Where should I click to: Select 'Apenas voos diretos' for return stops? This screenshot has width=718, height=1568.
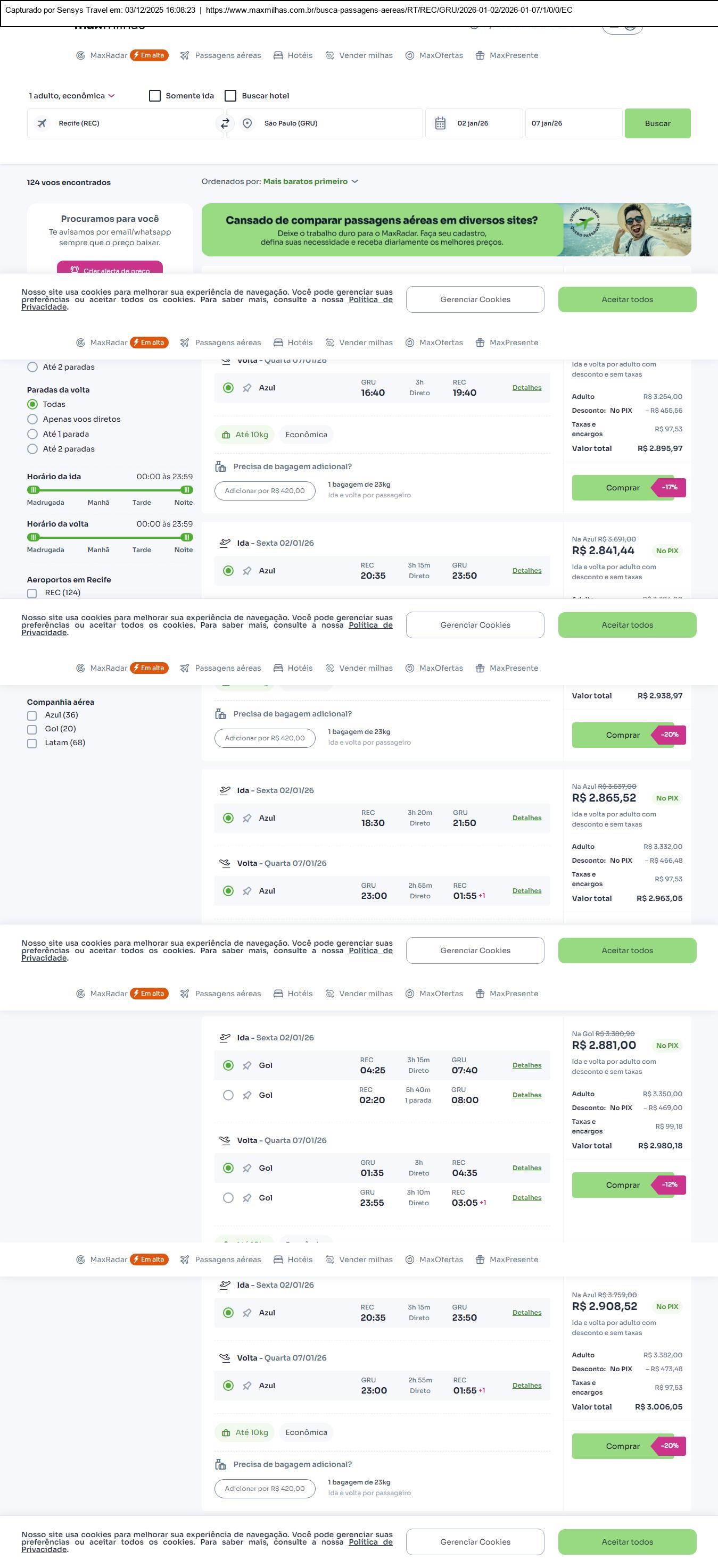33,419
